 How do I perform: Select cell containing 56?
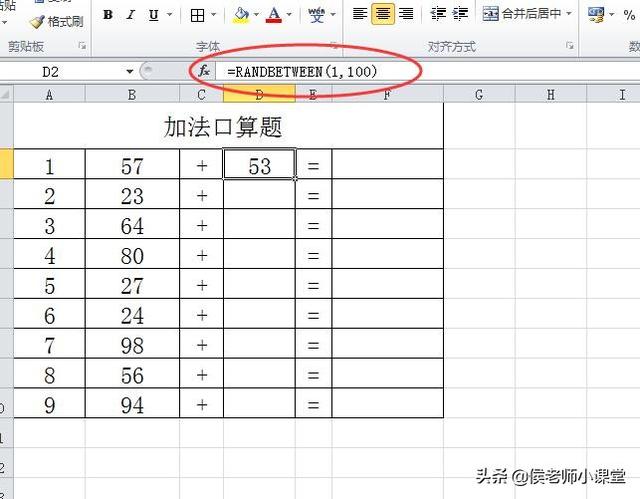(x=132, y=373)
